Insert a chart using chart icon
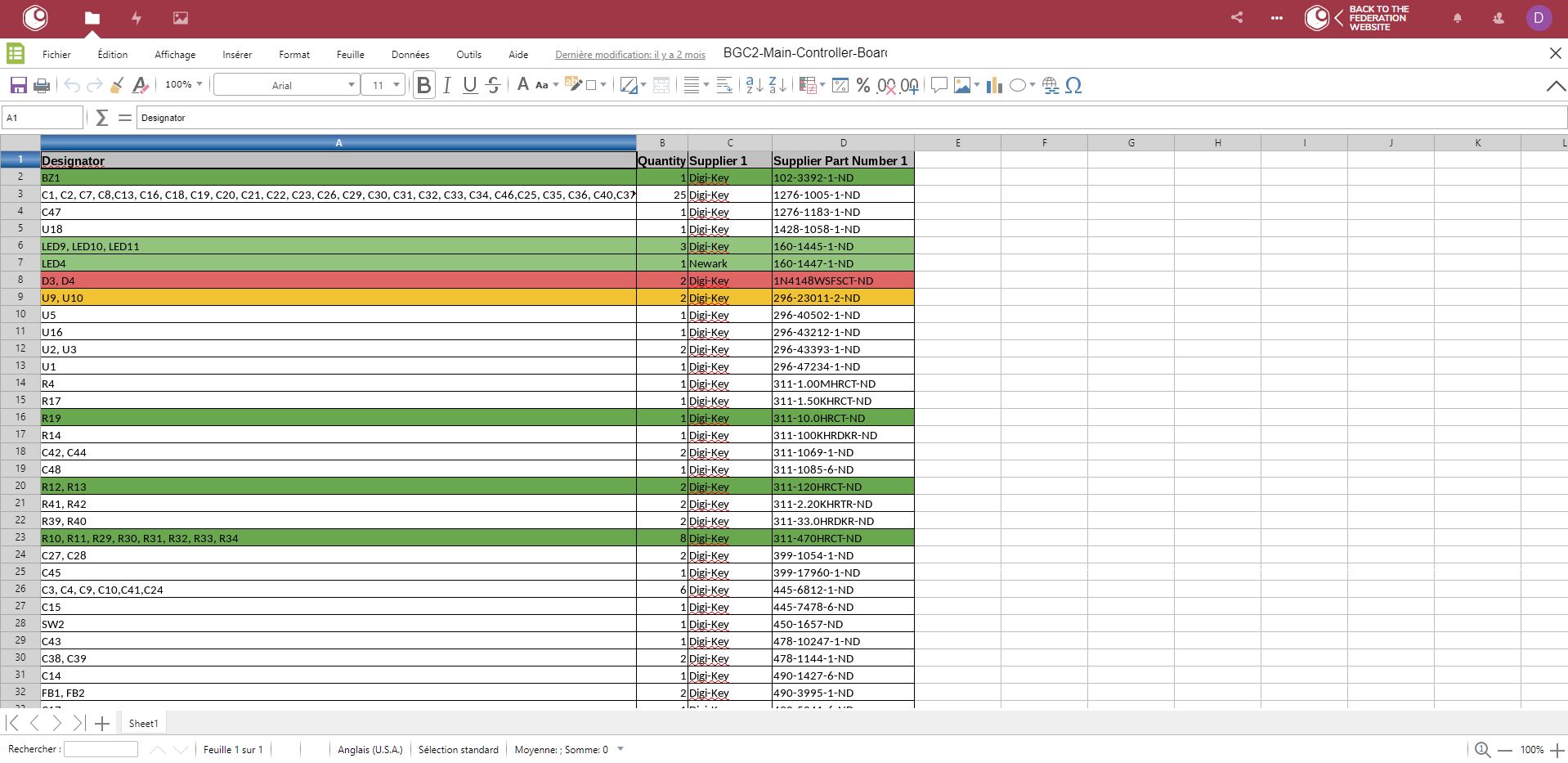The width and height of the screenshot is (1568, 763). tap(994, 85)
